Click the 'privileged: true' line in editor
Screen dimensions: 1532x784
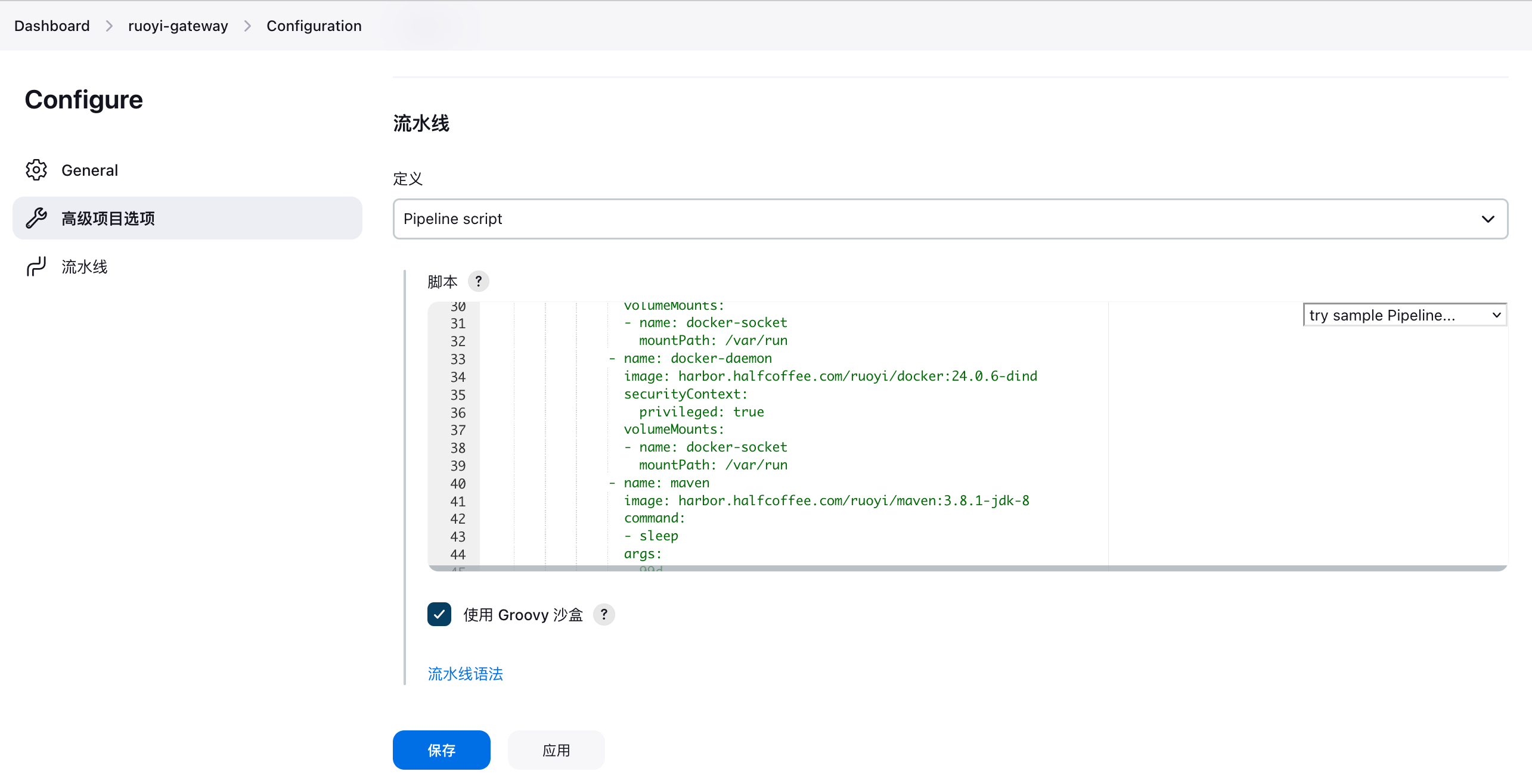tap(701, 412)
